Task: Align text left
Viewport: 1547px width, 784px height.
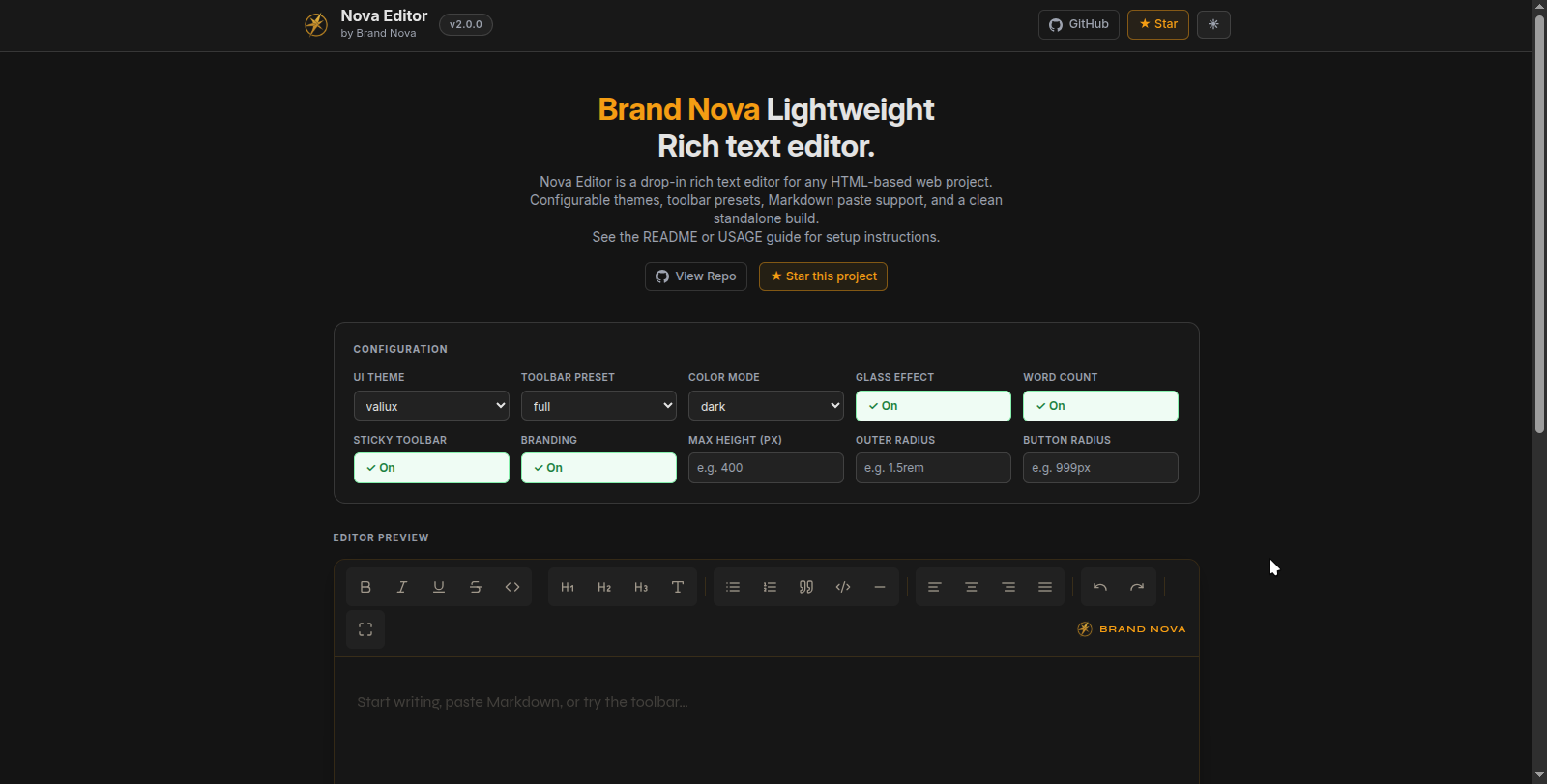Action: (935, 587)
